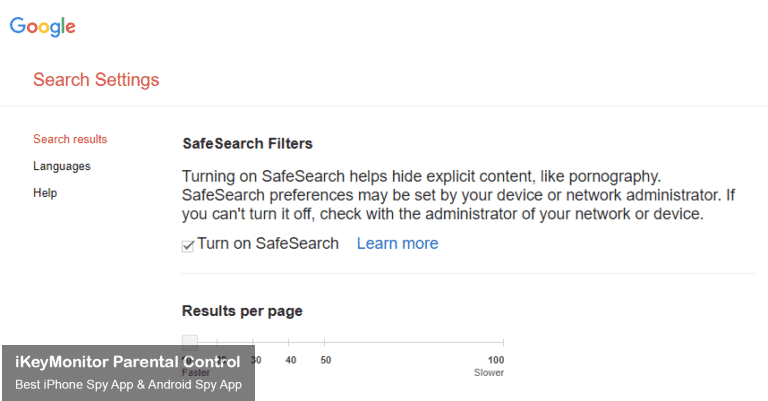
Task: Open the Learn more link
Action: tap(397, 243)
